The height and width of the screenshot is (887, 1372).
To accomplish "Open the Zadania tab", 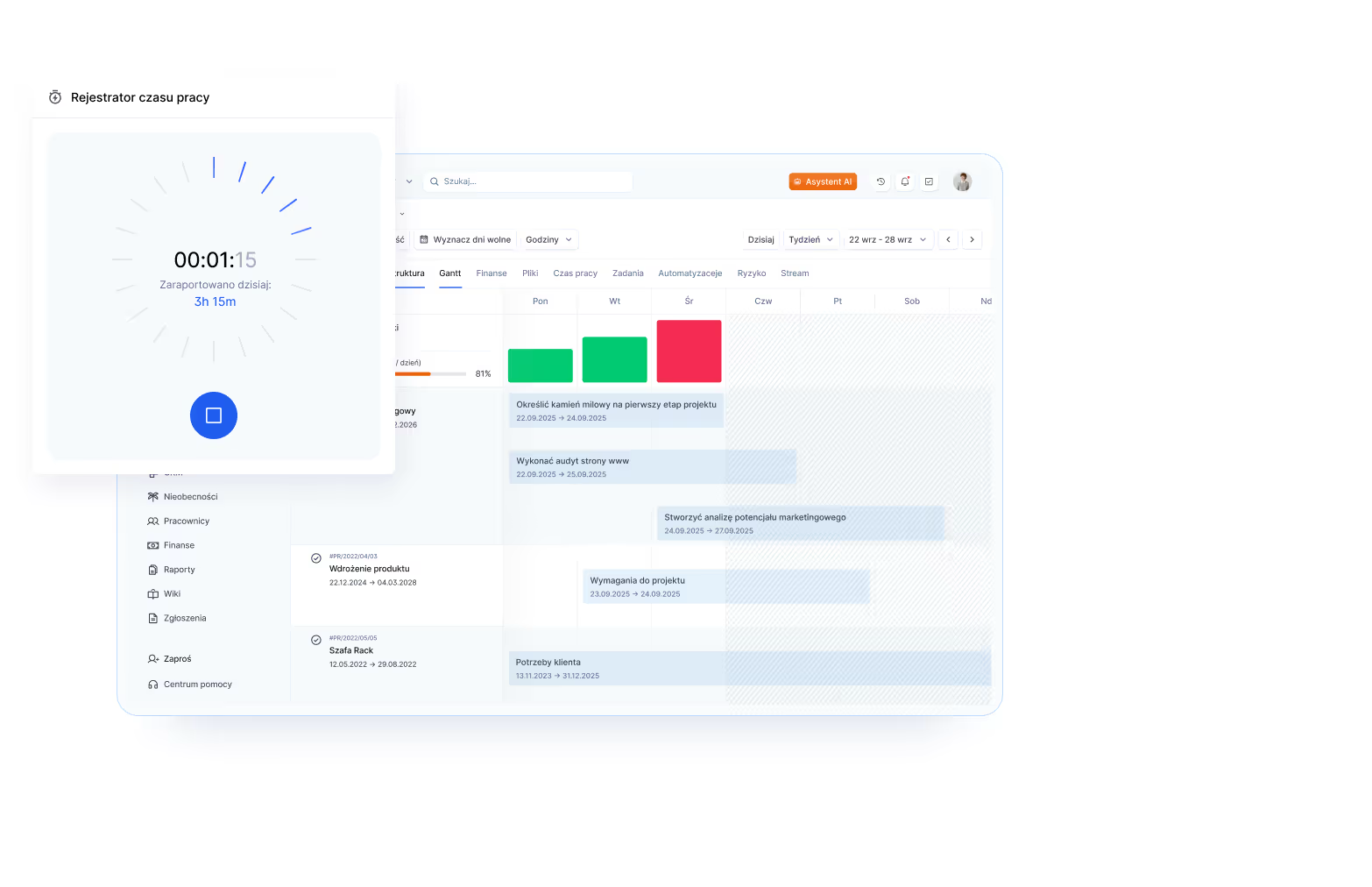I will (628, 273).
